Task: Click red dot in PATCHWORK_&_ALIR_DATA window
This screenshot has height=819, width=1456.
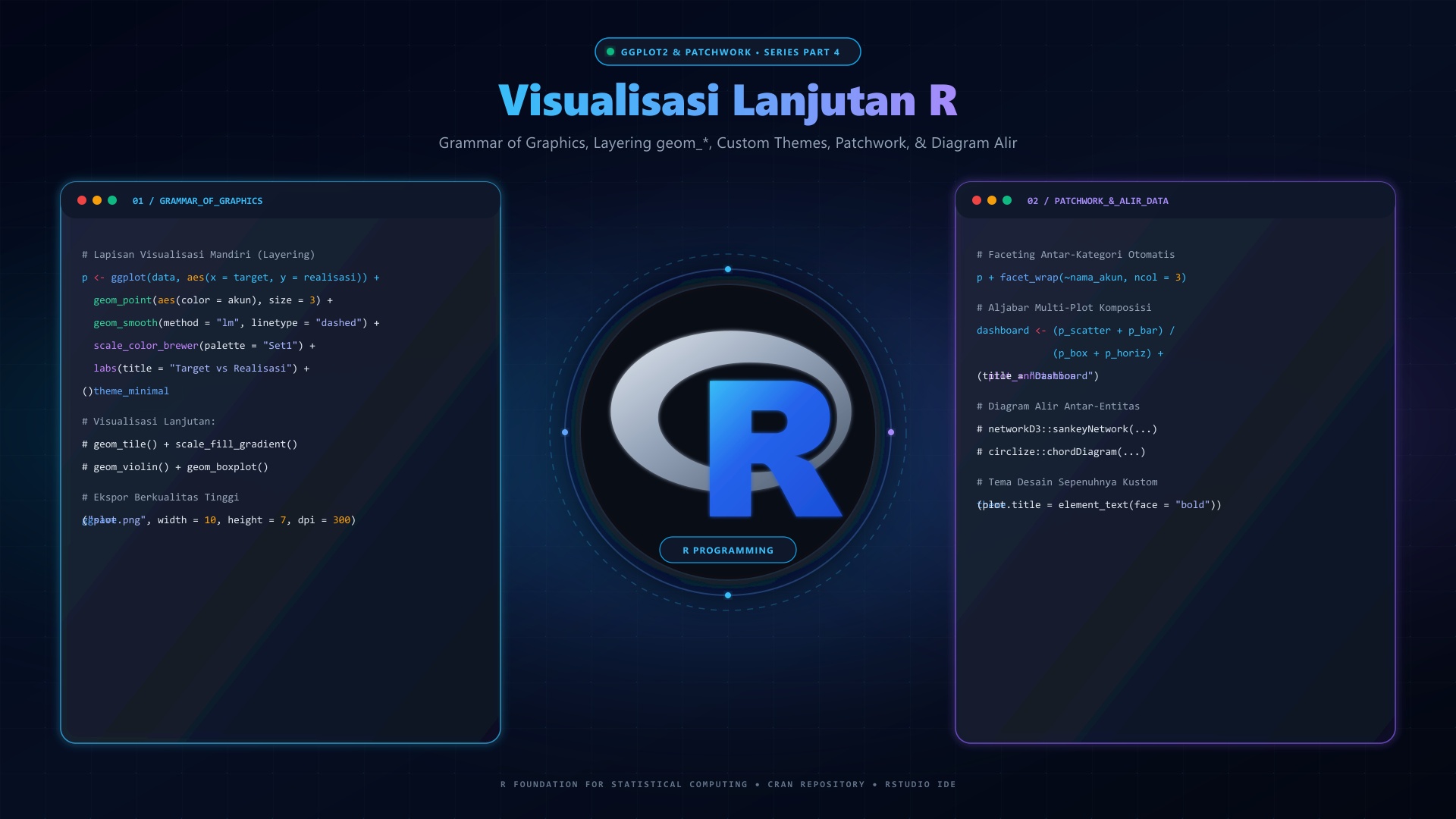Action: (977, 200)
